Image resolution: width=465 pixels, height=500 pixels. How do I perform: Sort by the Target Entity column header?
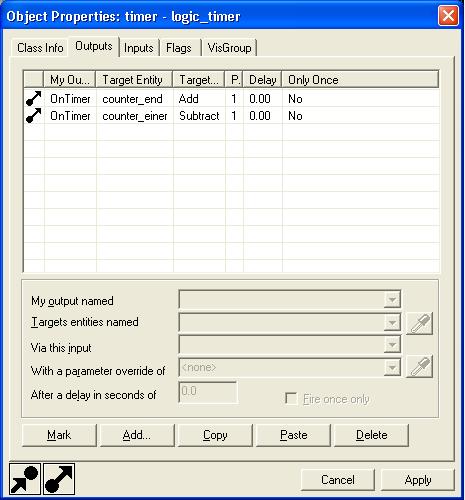(x=134, y=80)
